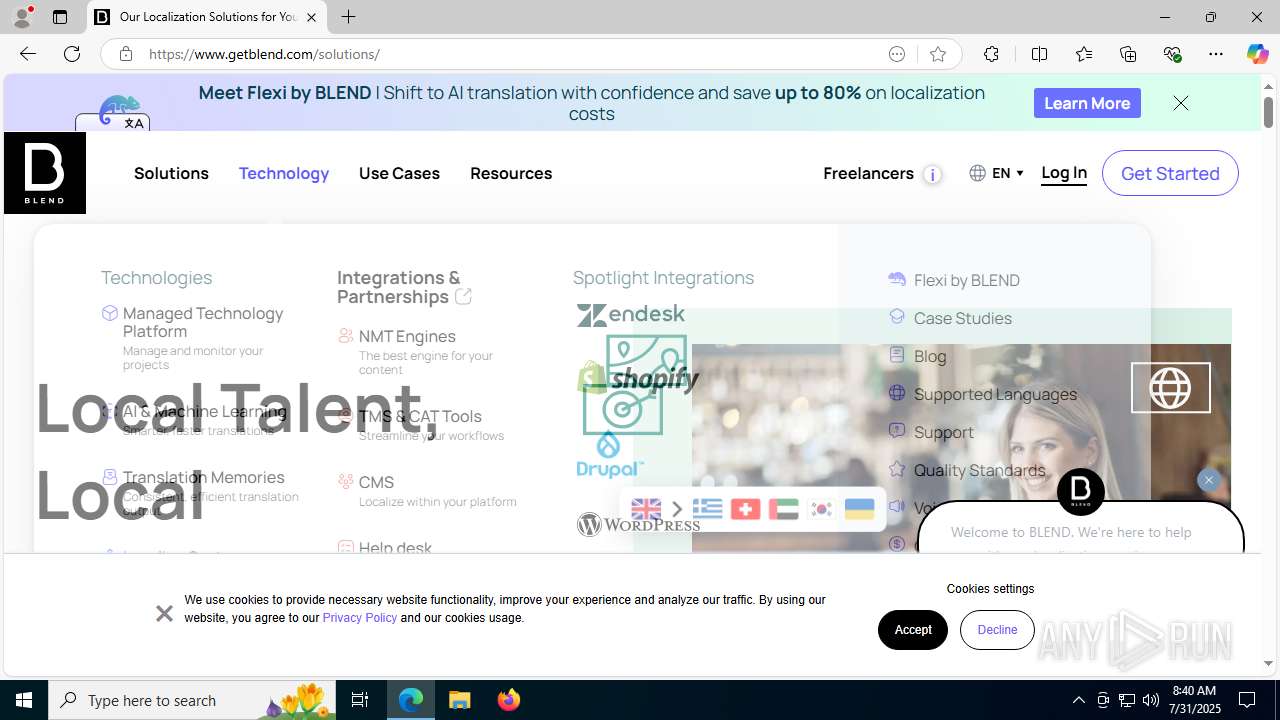Click the Quality Standards star icon
This screenshot has width=1280, height=720.
[897, 469]
